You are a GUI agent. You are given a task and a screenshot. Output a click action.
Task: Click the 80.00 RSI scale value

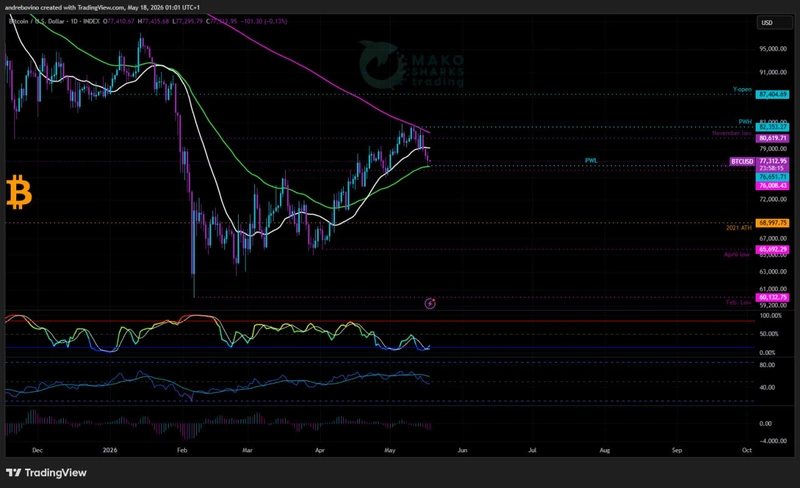[767, 365]
